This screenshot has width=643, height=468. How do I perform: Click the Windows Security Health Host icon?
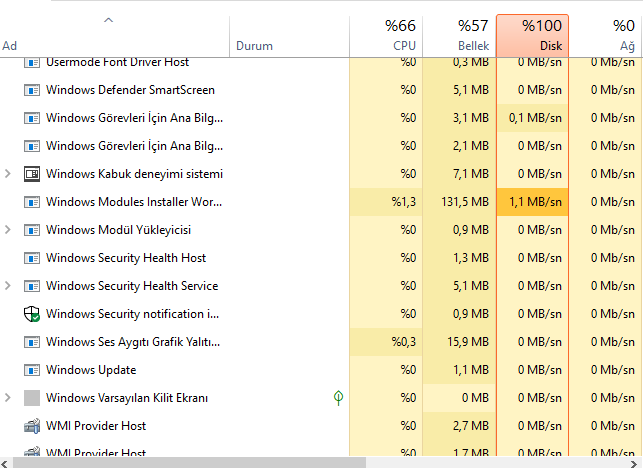[x=31, y=258]
